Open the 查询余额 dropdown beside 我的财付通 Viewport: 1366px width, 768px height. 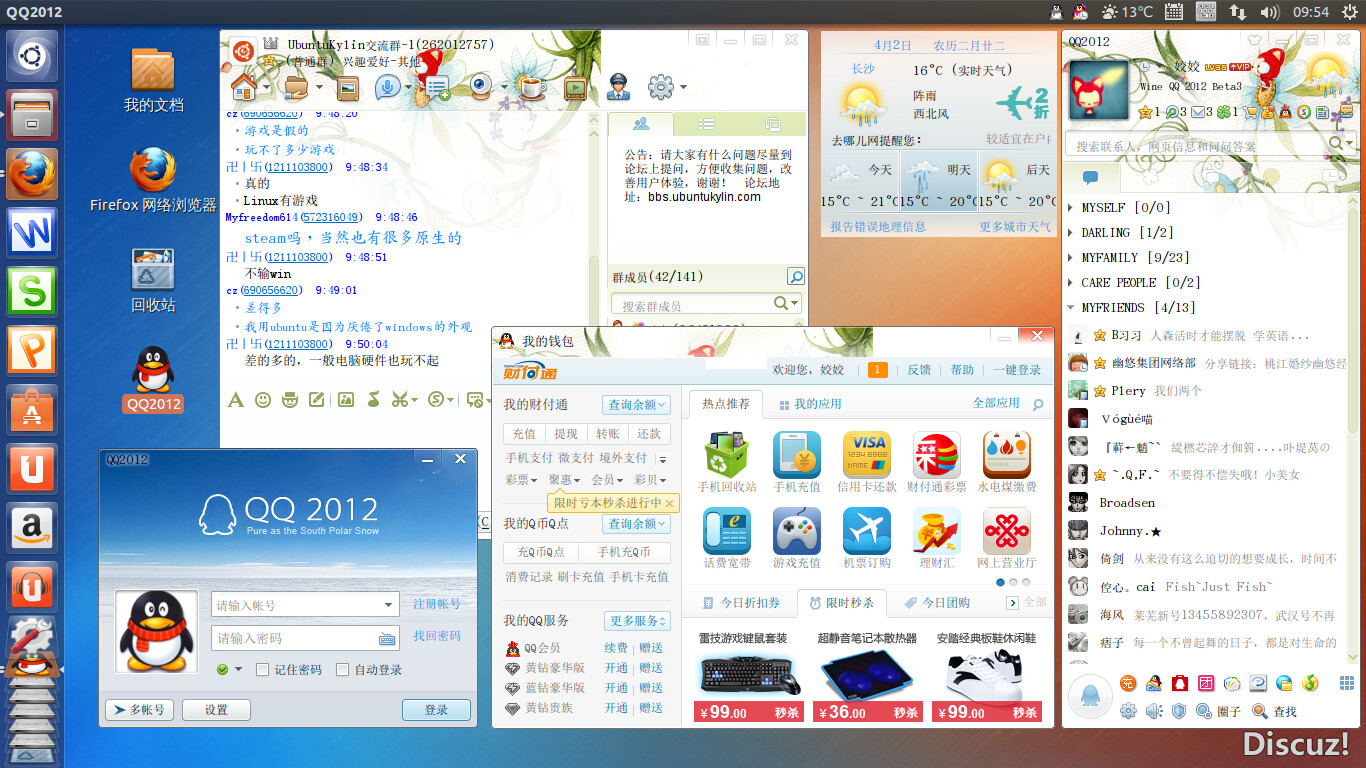pyautogui.click(x=637, y=405)
